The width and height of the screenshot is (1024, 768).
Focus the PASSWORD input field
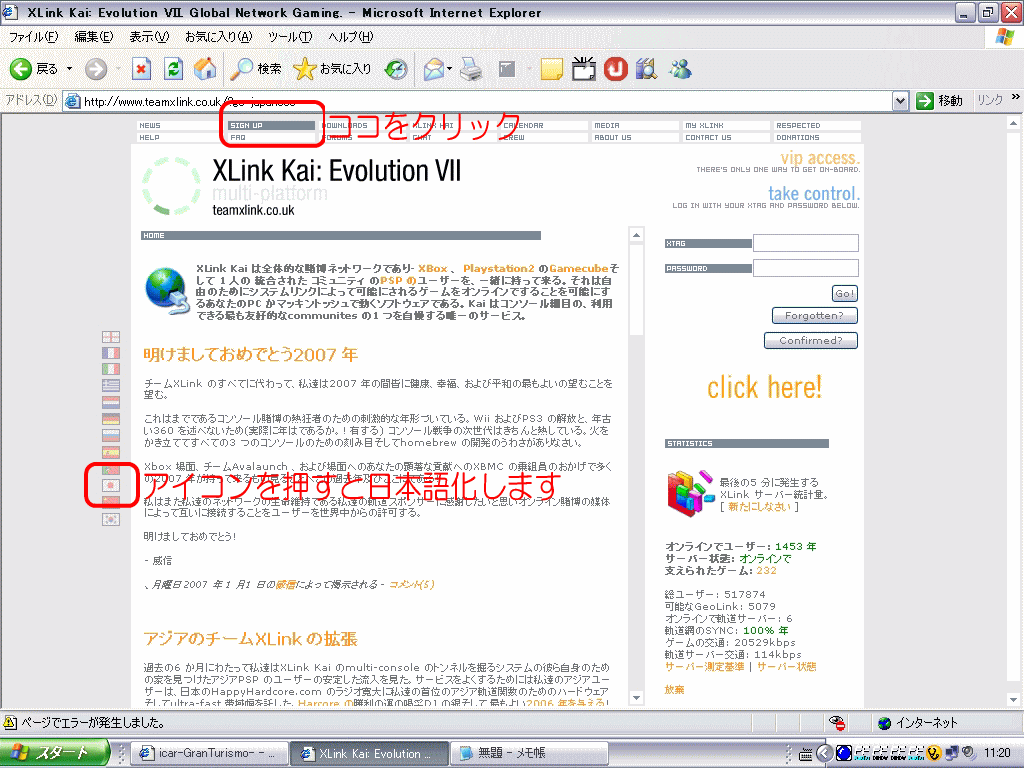pyautogui.click(x=805, y=268)
